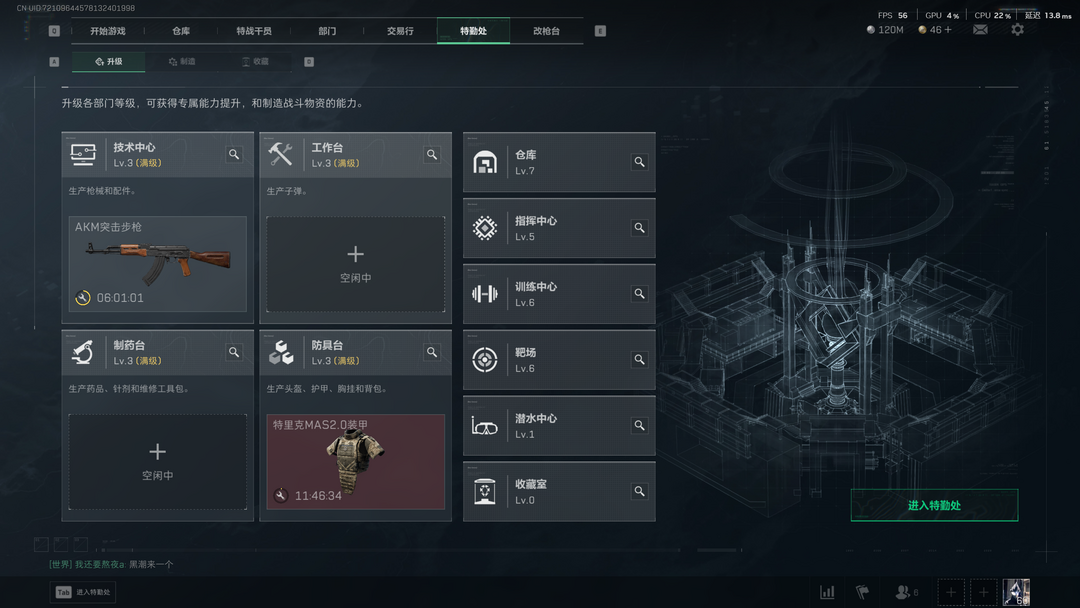The height and width of the screenshot is (608, 1080).
Task: Click plus next to 46 currency
Action: 948,30
